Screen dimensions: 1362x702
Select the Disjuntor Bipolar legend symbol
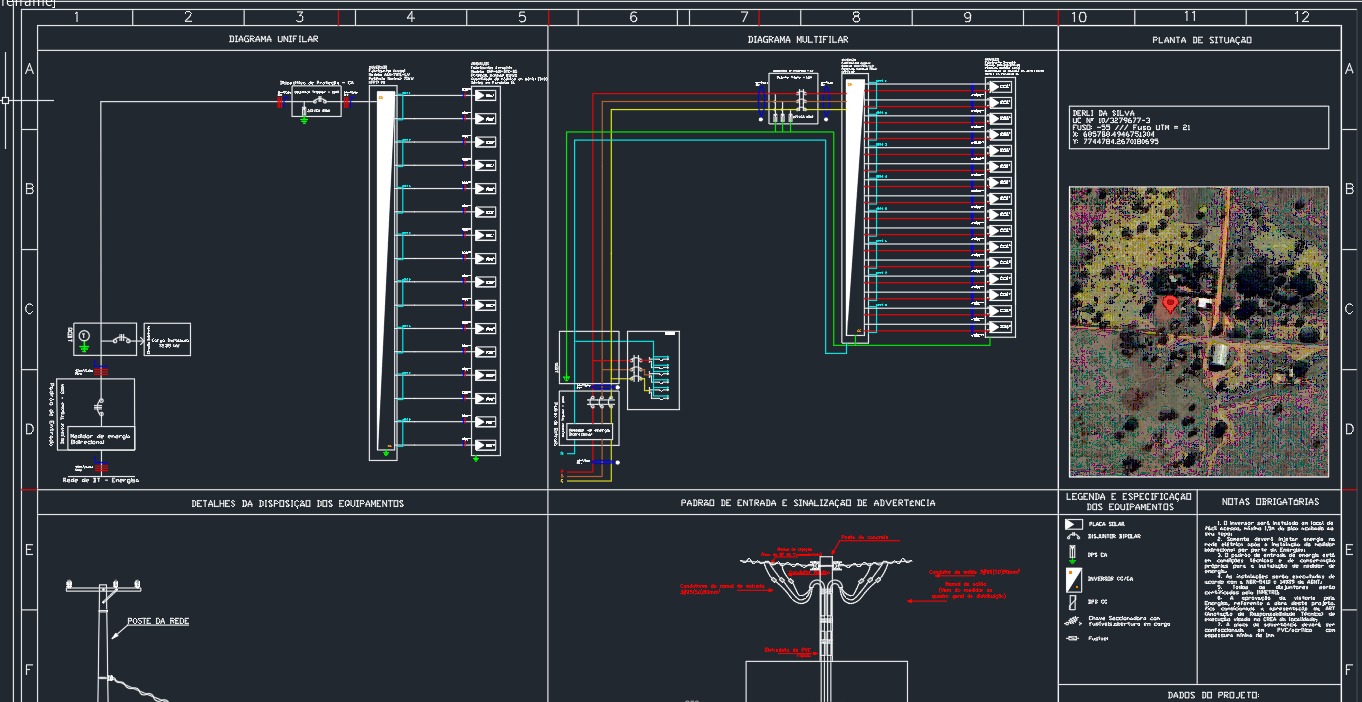click(x=1072, y=536)
